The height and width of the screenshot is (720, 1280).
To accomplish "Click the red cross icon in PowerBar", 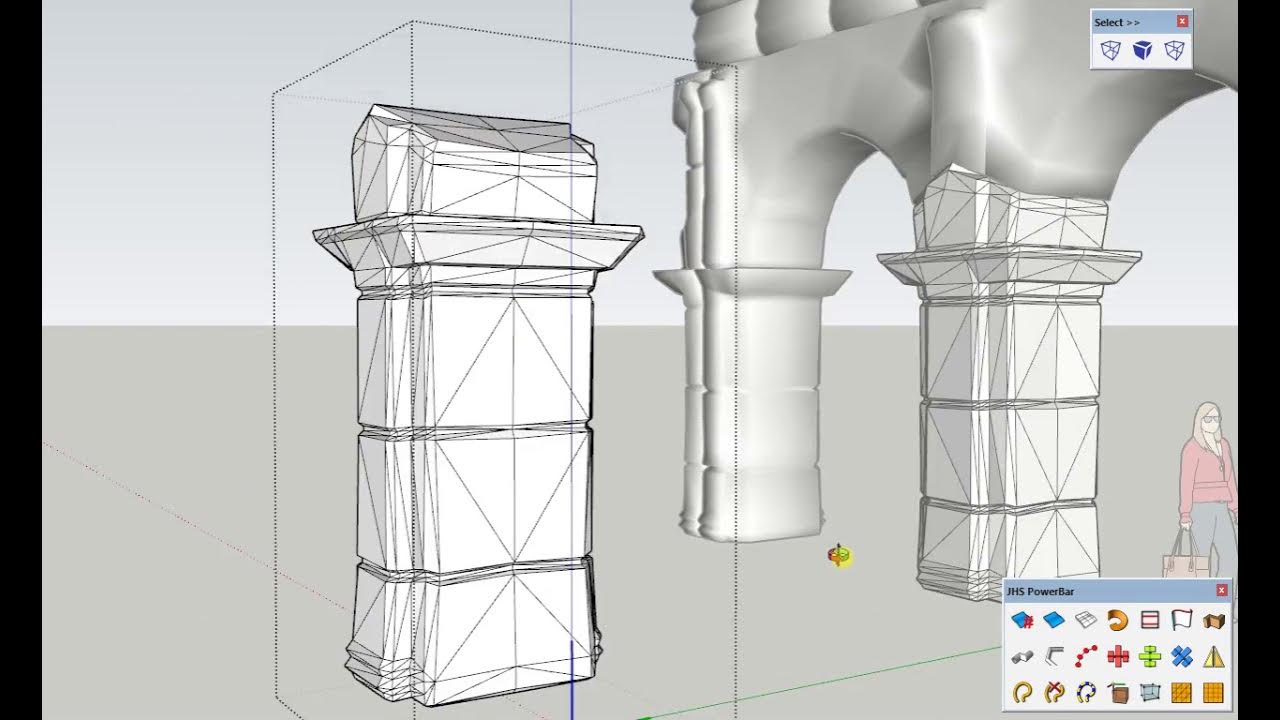I will click(x=1118, y=657).
